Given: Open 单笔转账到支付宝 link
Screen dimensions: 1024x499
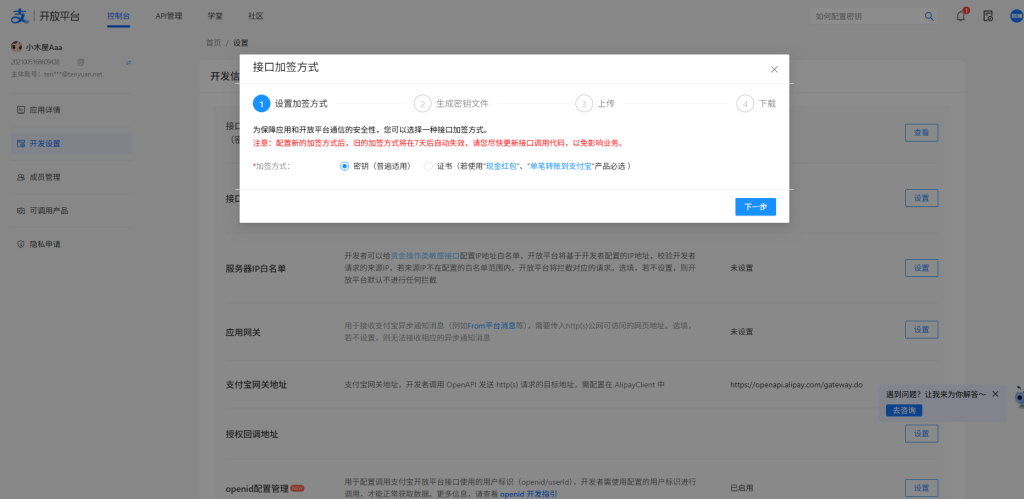Looking at the screenshot, I should click(561, 167).
